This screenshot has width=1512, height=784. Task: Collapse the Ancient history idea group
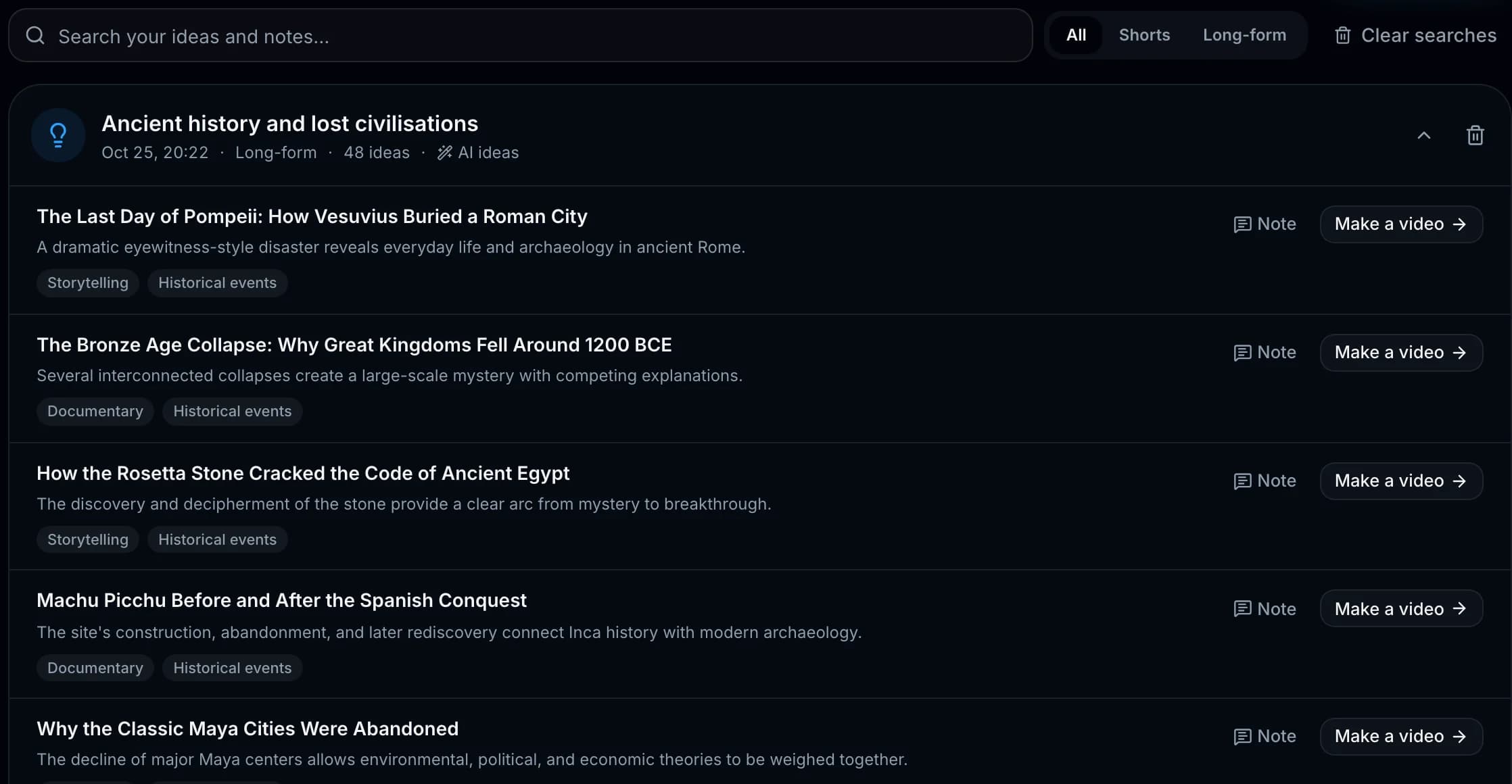pos(1423,135)
